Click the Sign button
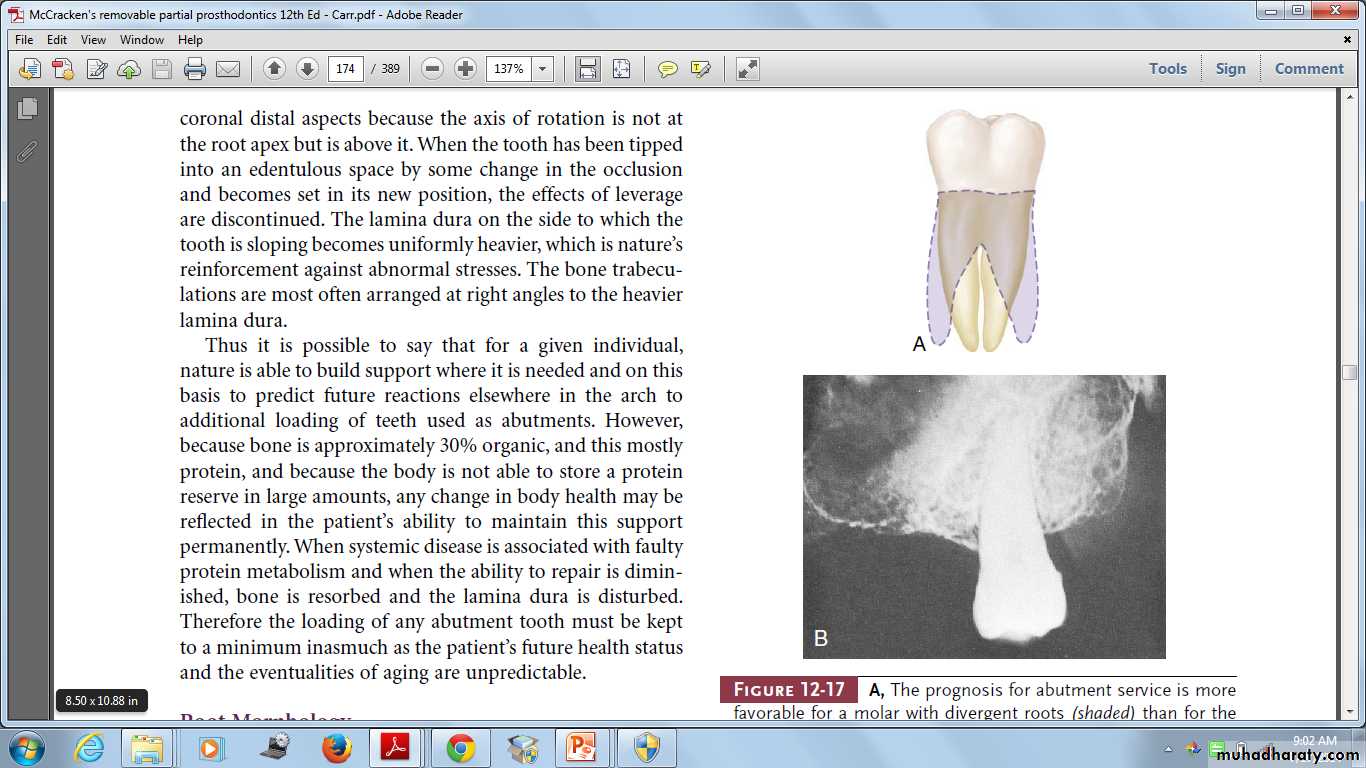 pyautogui.click(x=1230, y=69)
